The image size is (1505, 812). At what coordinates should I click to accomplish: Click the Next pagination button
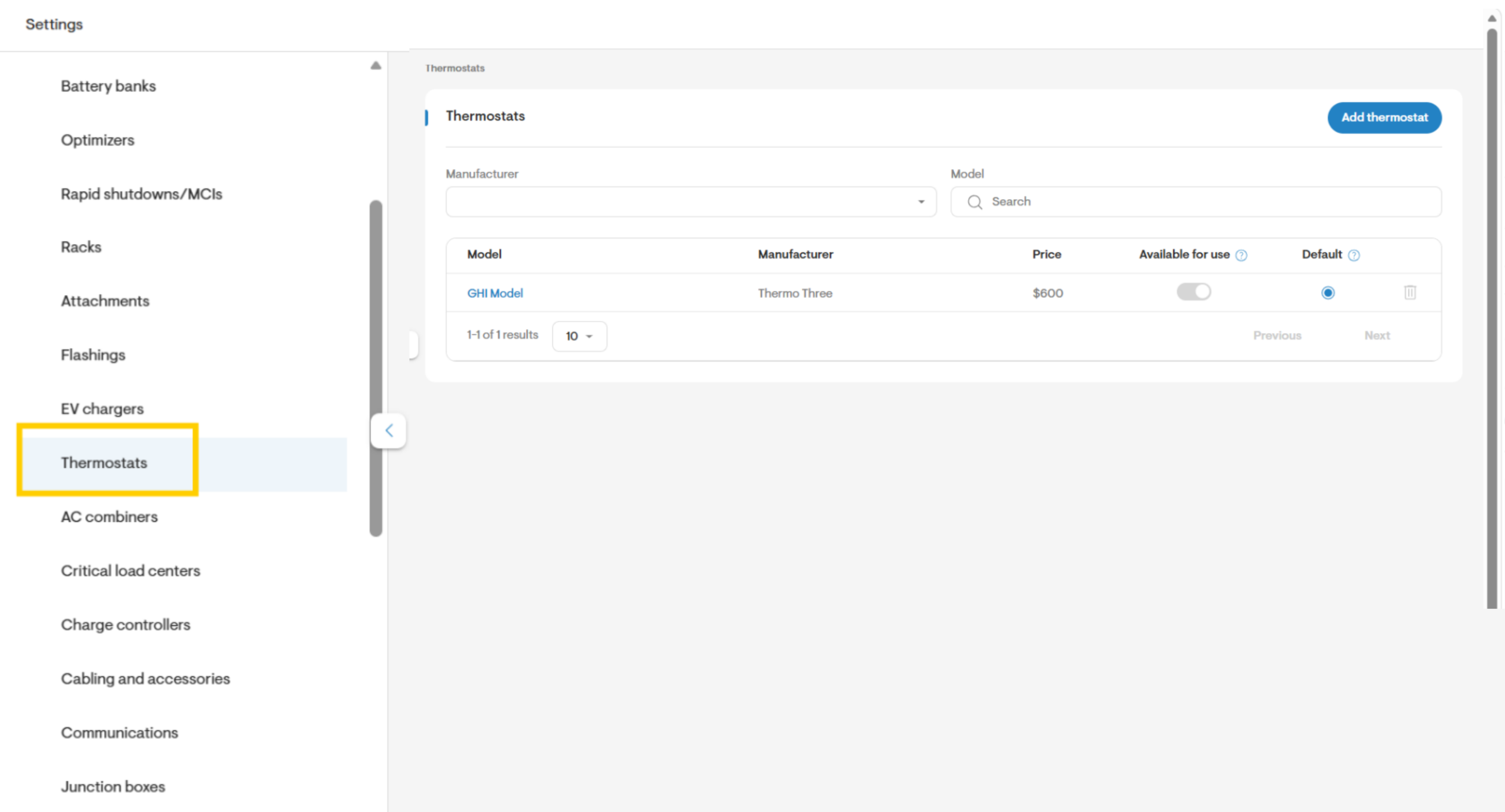click(1377, 335)
